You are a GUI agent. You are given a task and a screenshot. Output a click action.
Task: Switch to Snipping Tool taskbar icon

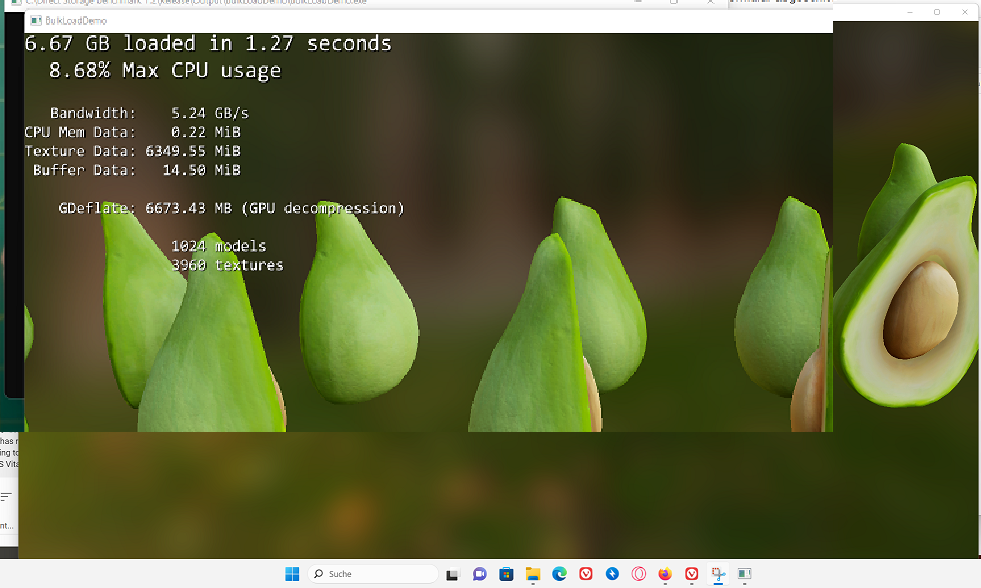(x=718, y=574)
